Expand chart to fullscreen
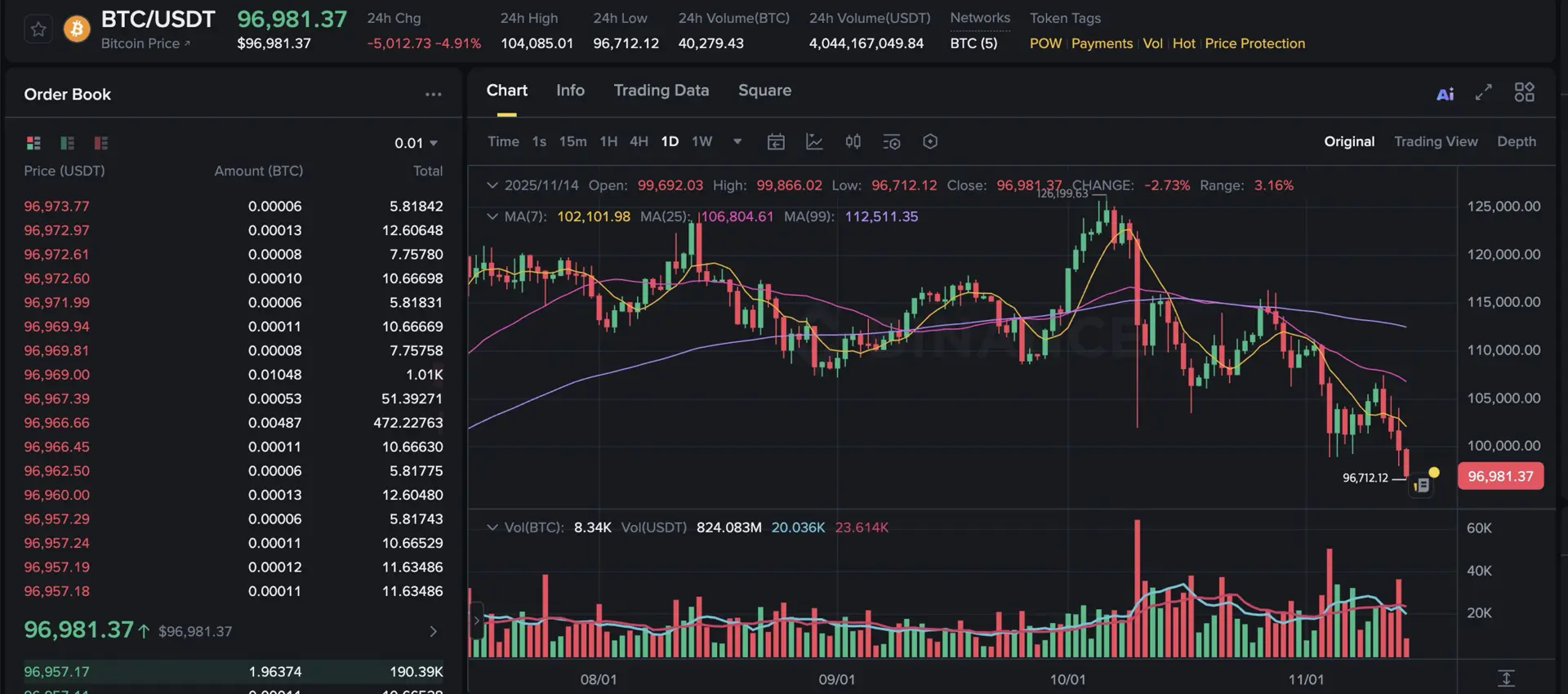Viewport: 1568px width, 694px height. [x=1483, y=92]
